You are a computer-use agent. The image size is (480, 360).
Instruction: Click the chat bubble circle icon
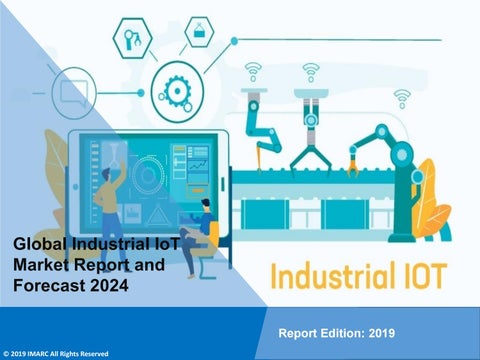pyautogui.click(x=74, y=92)
